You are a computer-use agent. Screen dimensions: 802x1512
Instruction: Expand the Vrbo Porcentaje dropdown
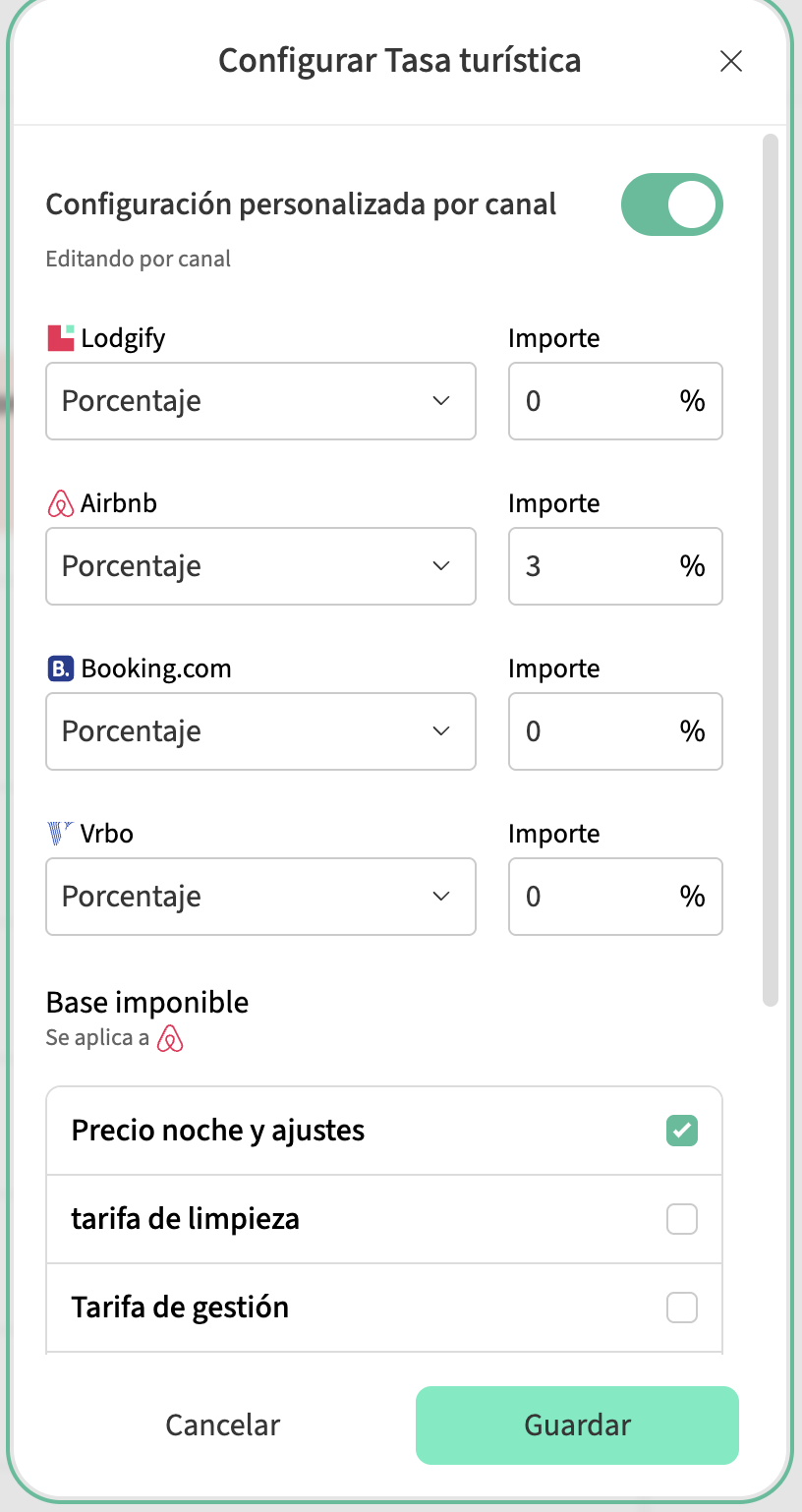[x=260, y=897]
